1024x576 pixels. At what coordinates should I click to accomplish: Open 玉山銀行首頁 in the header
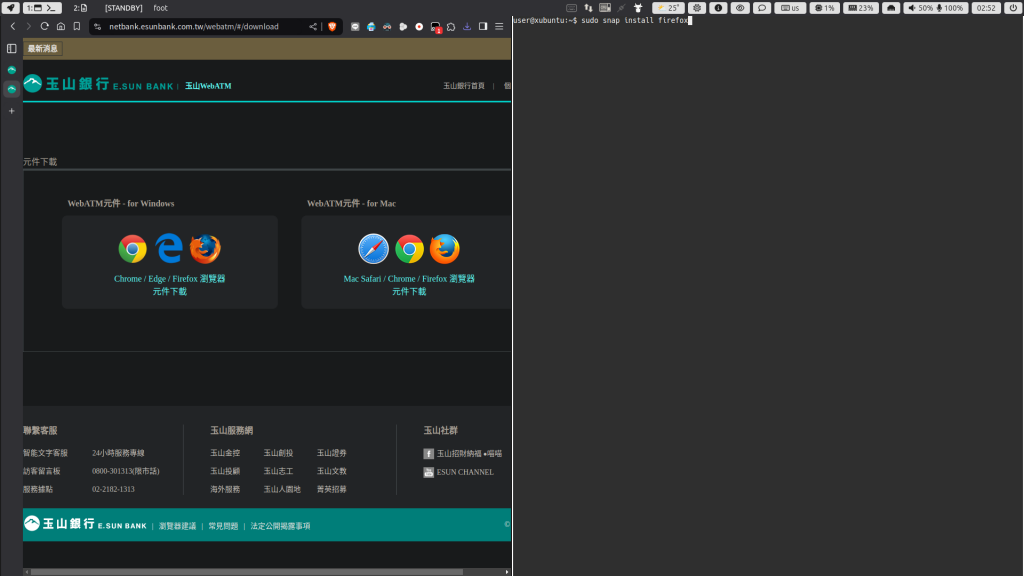coord(464,86)
